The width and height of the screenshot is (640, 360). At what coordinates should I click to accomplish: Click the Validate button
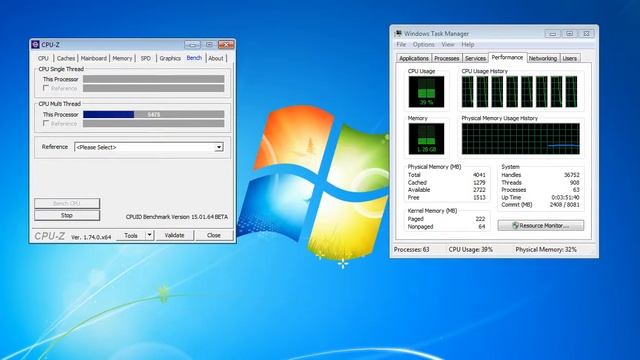coord(174,236)
